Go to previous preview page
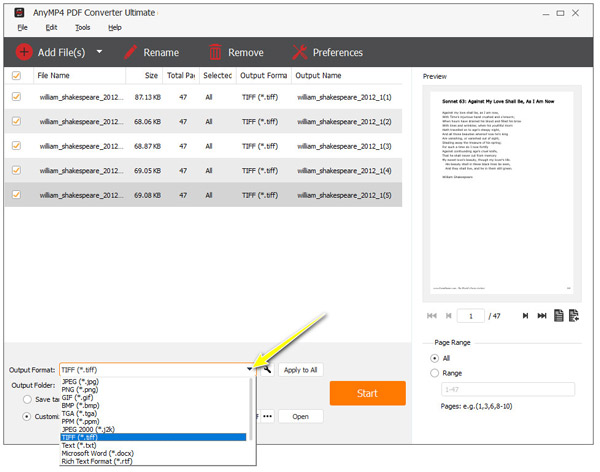This screenshot has height=472, width=600. (x=448, y=316)
